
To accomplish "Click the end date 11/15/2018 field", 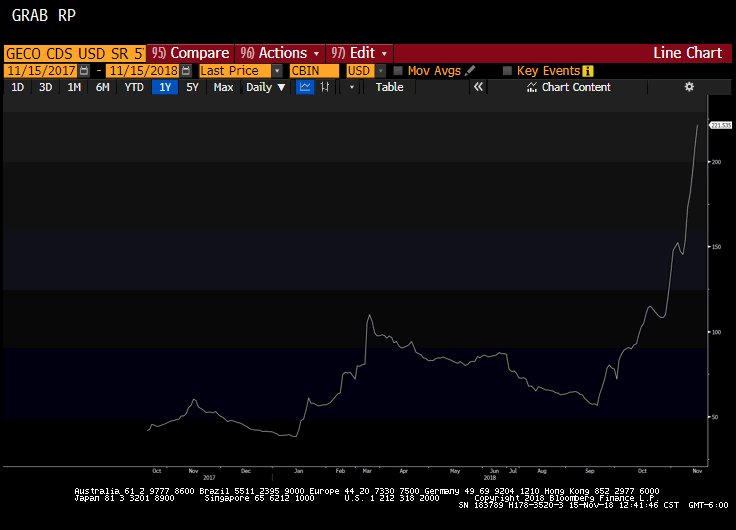I will point(144,71).
